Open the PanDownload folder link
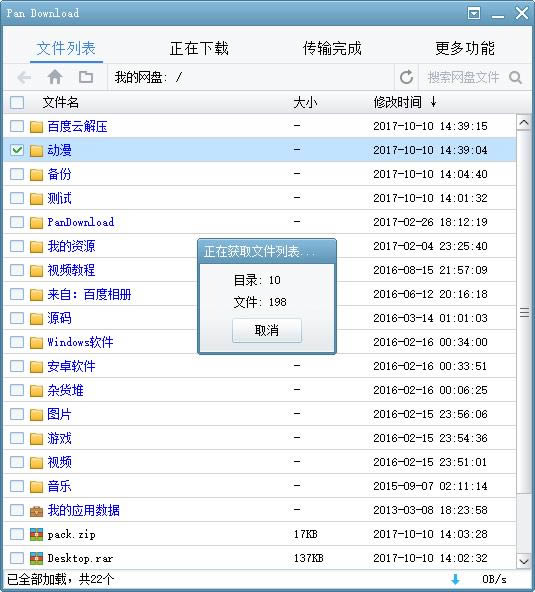The height and width of the screenshot is (592, 535). pos(81,222)
